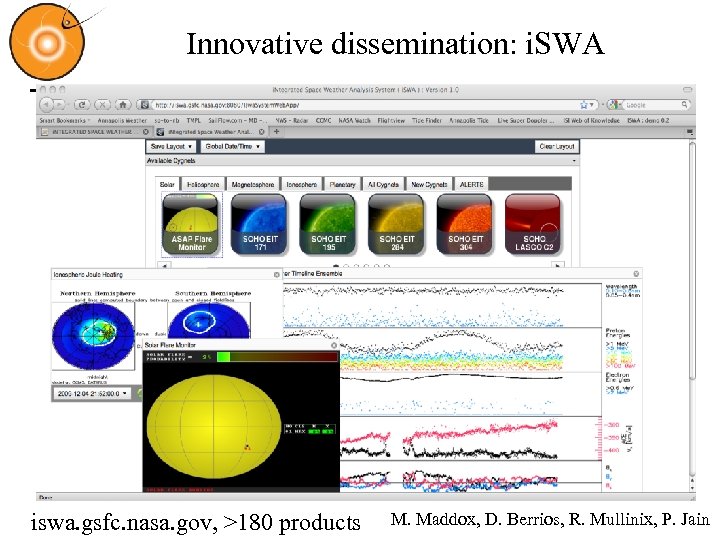
Task: Open the SOHO EIT 304 cygnet
Action: (x=465, y=225)
